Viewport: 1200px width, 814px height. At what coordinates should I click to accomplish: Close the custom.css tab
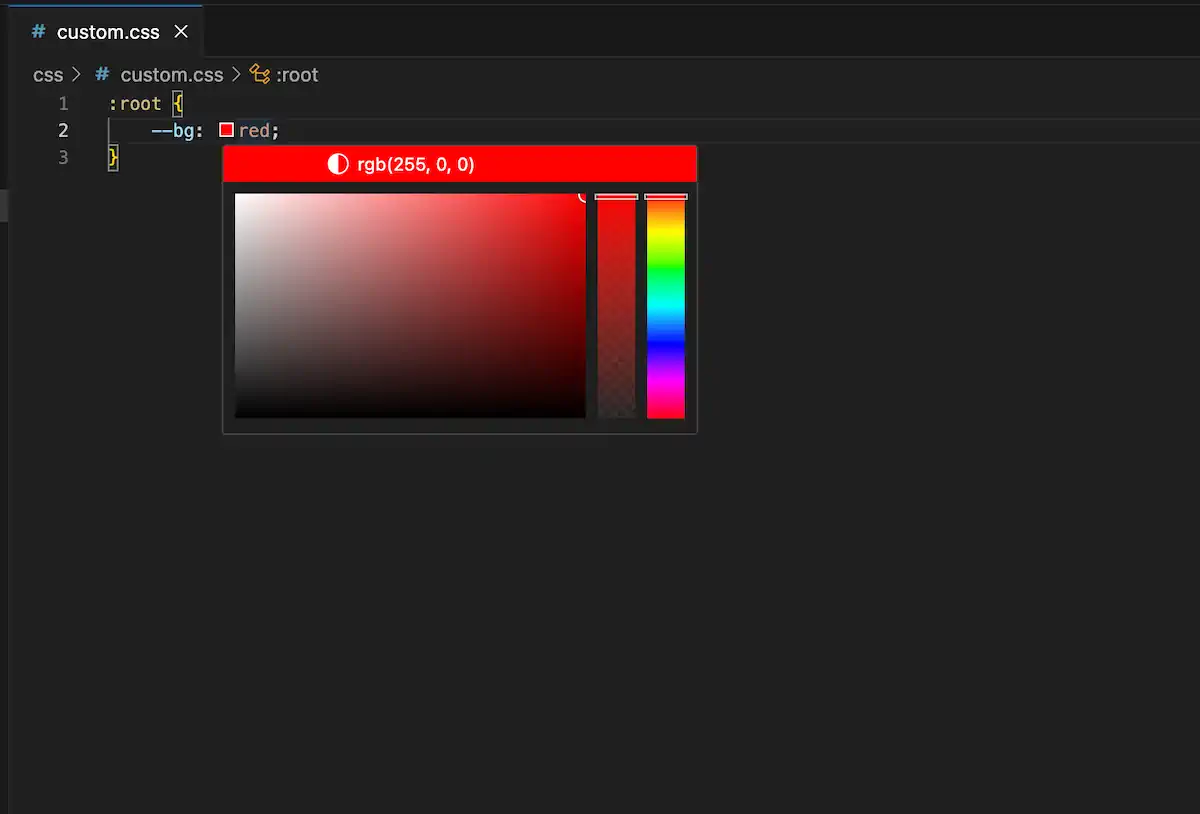coord(181,31)
